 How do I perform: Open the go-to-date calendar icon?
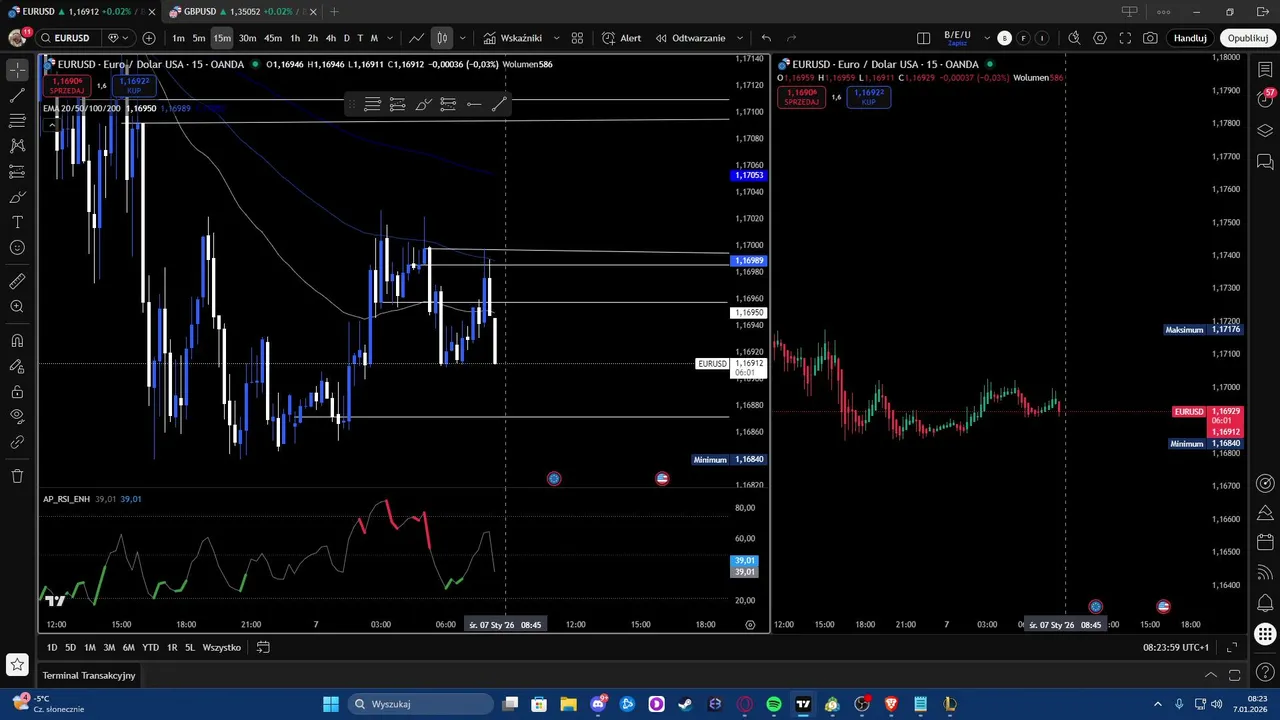point(263,647)
